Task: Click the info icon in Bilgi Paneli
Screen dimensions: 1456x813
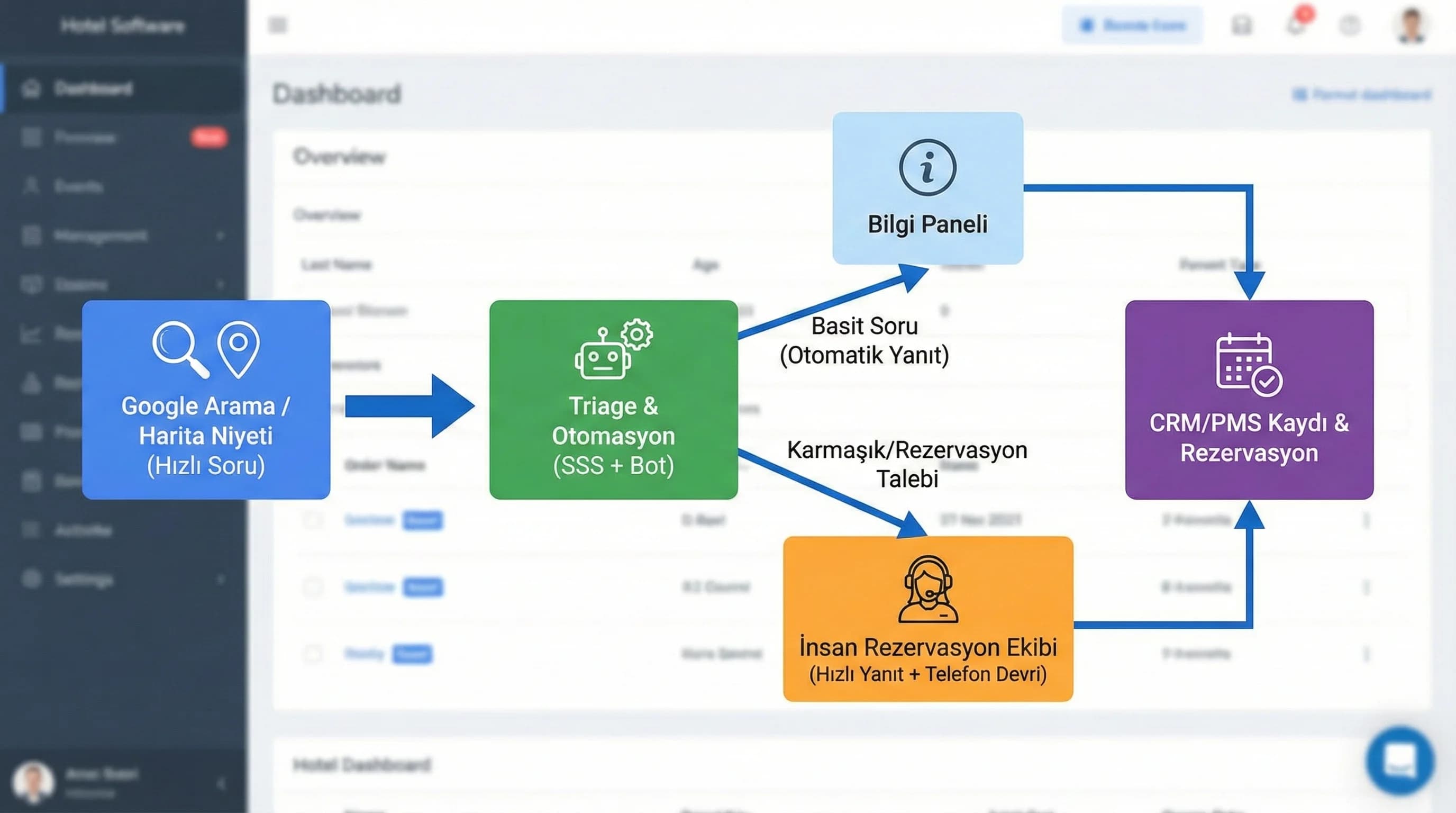Action: (927, 167)
